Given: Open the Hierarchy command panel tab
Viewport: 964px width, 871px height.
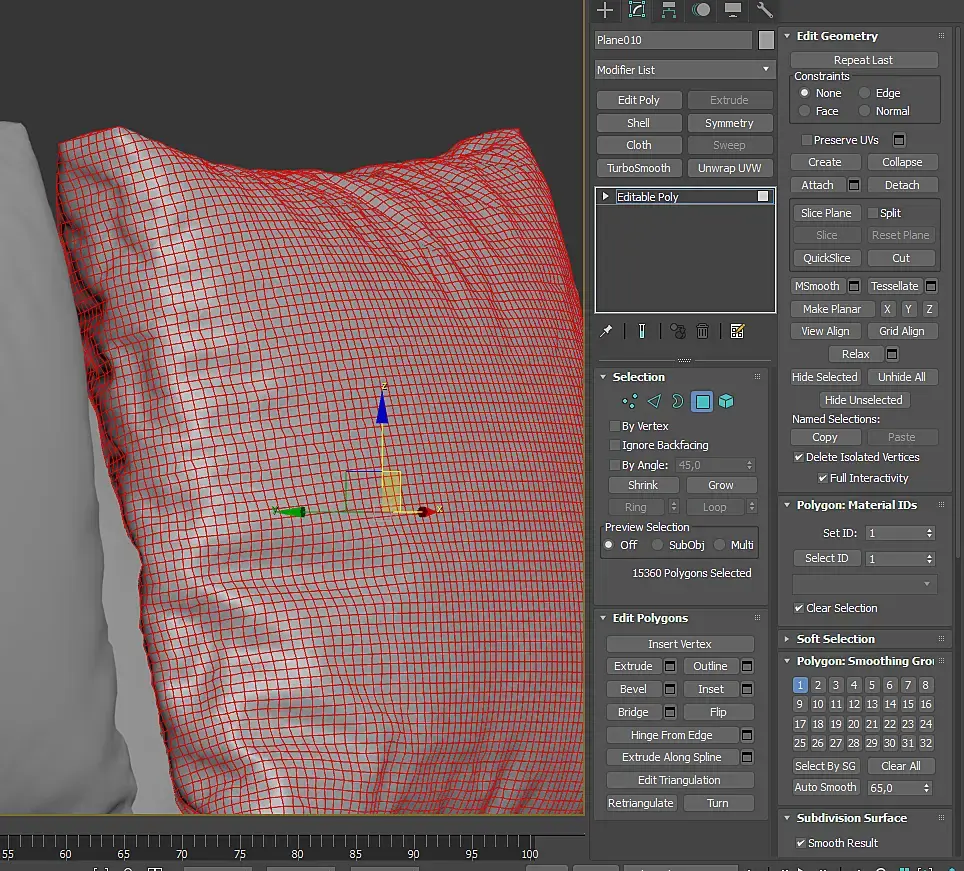Looking at the screenshot, I should pyautogui.click(x=668, y=9).
